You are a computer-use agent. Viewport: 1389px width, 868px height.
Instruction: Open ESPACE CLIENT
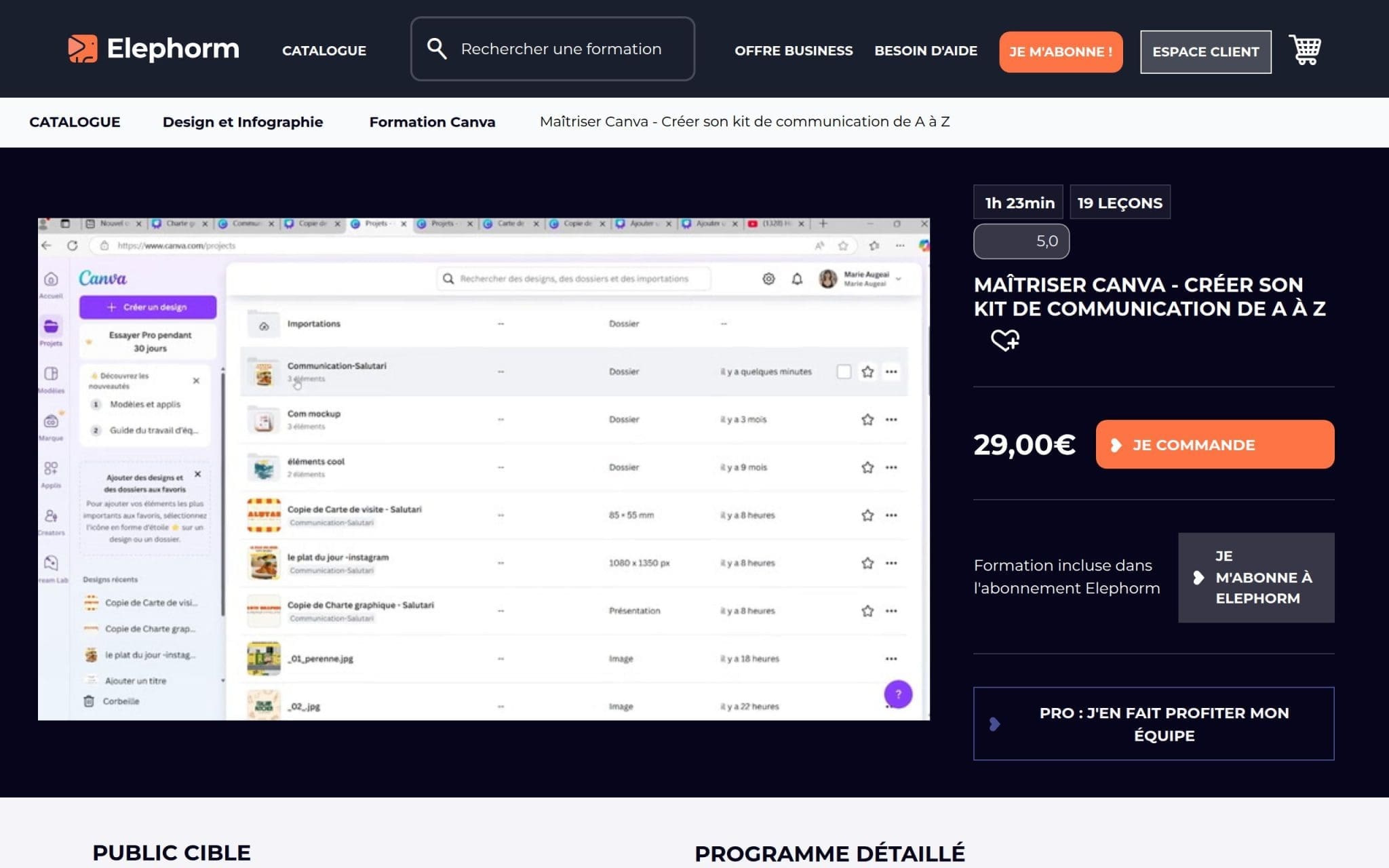pos(1206,52)
